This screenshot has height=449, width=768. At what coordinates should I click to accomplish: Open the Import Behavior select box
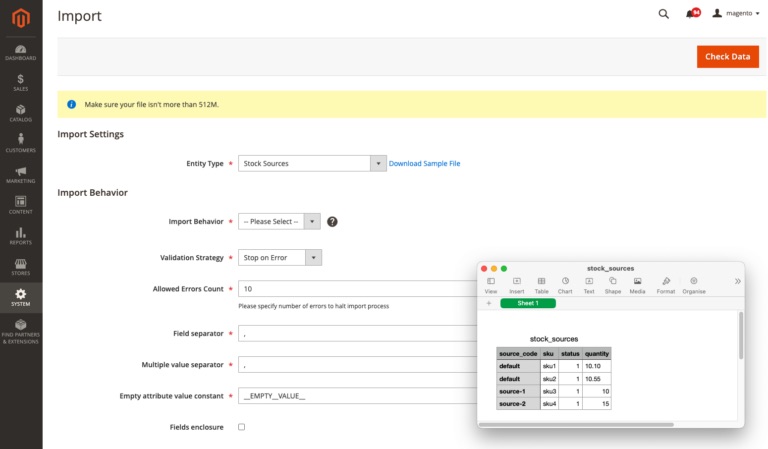279,221
